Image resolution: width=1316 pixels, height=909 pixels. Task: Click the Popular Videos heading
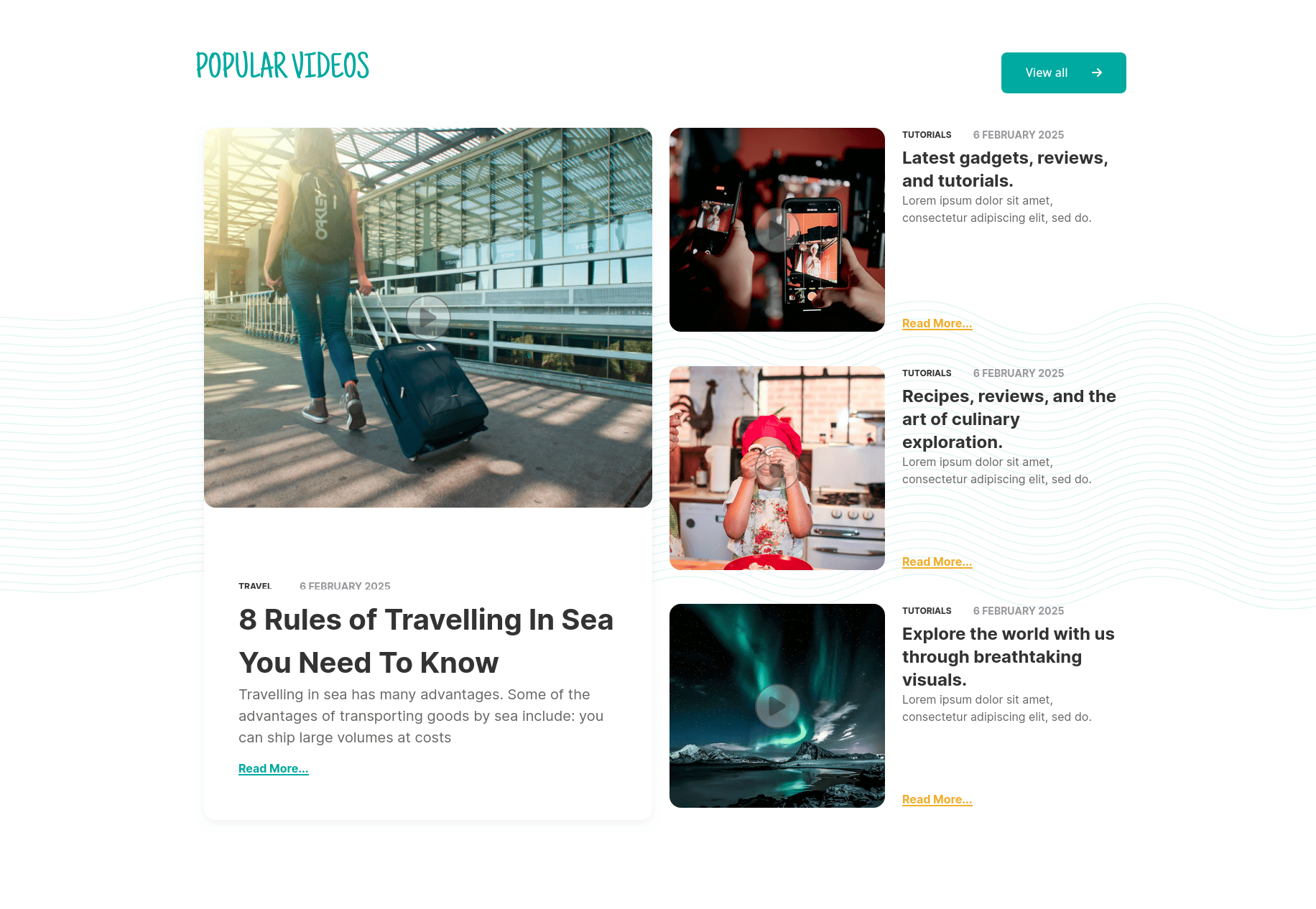[282, 65]
